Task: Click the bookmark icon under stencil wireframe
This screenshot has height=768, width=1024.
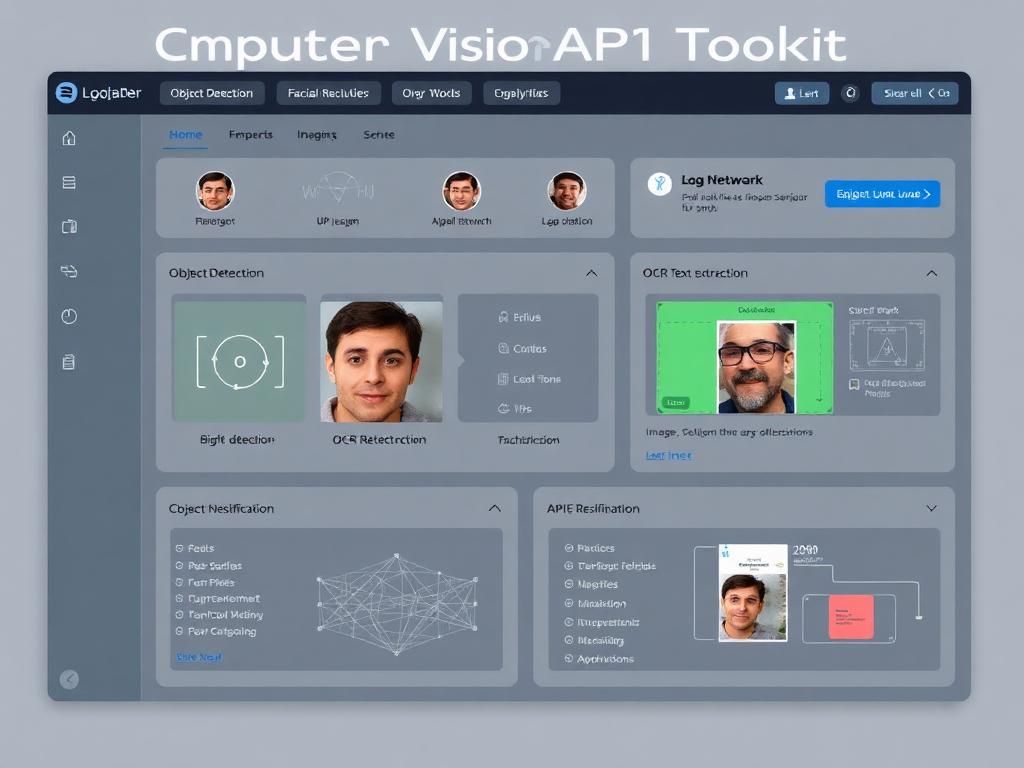Action: (854, 384)
